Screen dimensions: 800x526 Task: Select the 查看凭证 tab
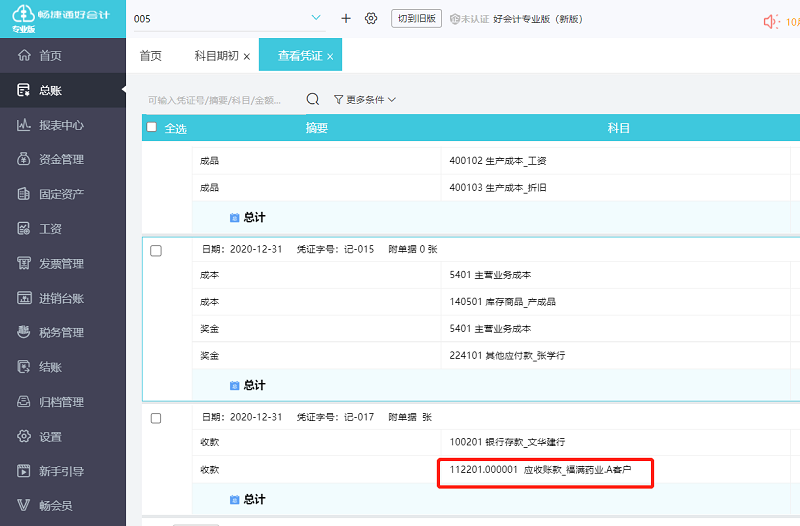click(300, 56)
